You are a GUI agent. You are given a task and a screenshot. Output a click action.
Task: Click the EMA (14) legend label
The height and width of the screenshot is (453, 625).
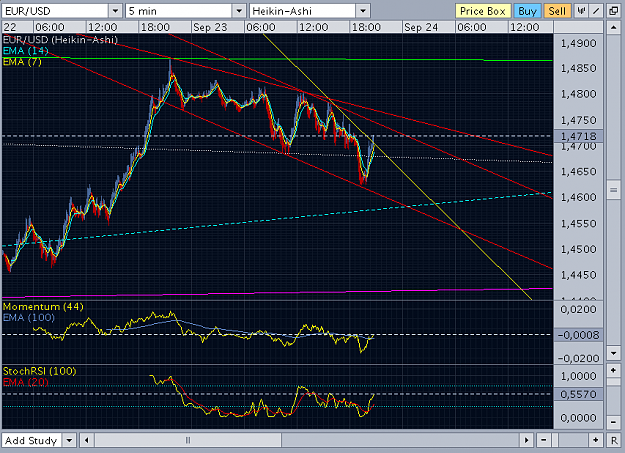pyautogui.click(x=26, y=51)
